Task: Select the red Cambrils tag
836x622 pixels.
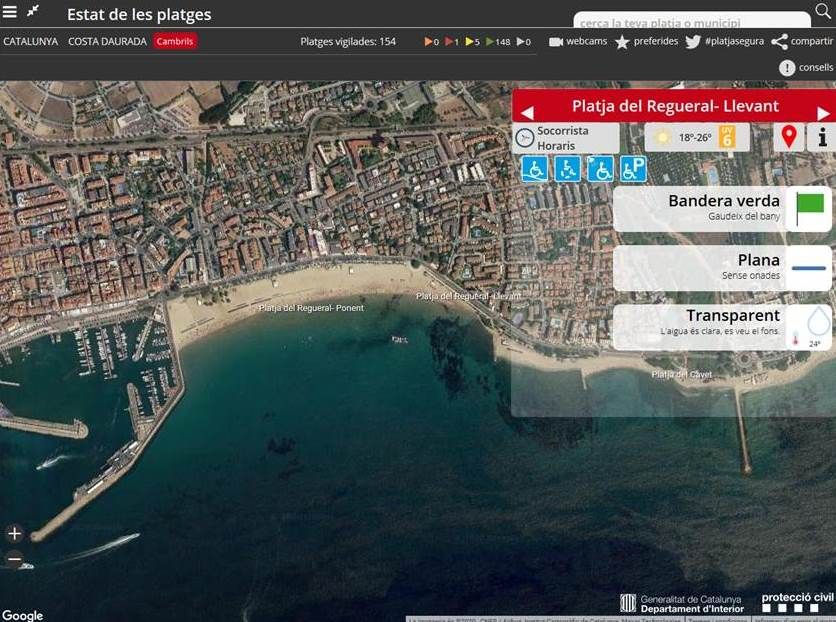Action: point(175,41)
